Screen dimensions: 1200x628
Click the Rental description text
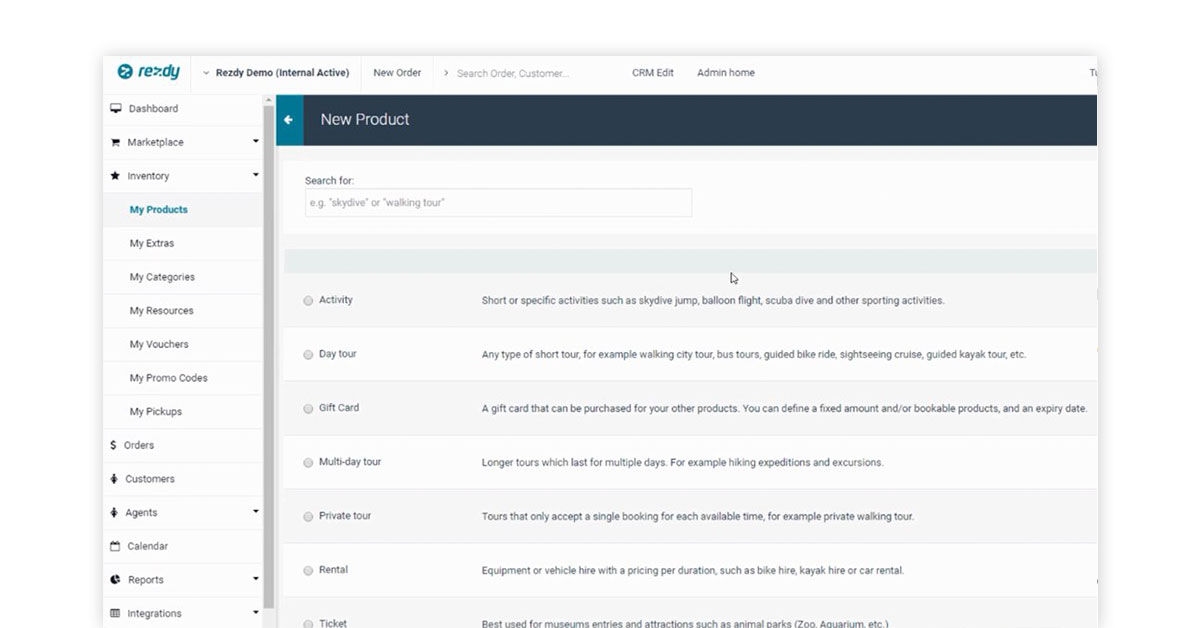pos(693,570)
